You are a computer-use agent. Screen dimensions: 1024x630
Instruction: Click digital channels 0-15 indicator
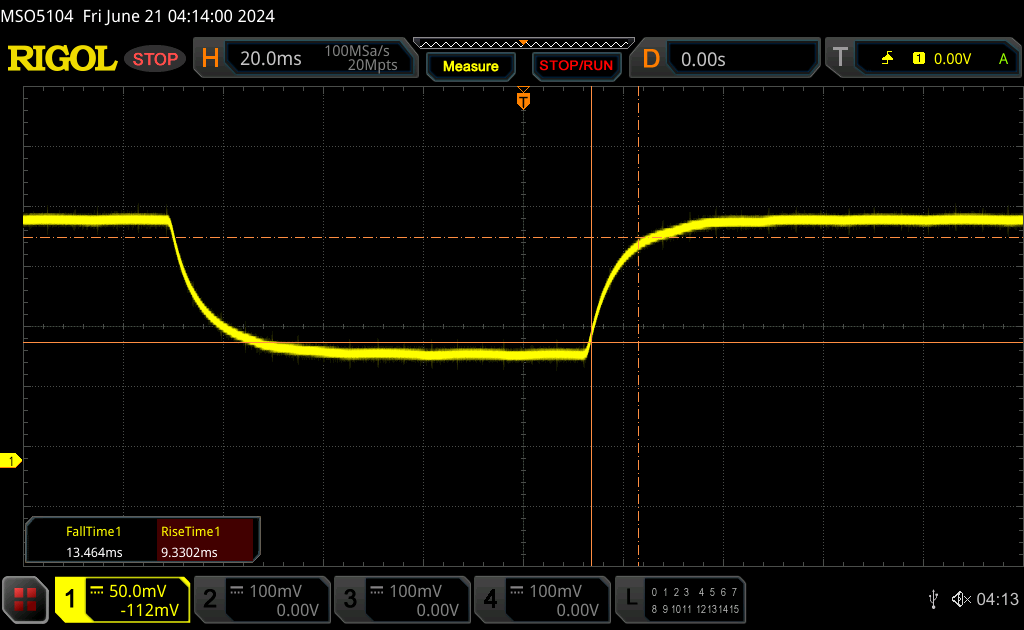[695, 601]
